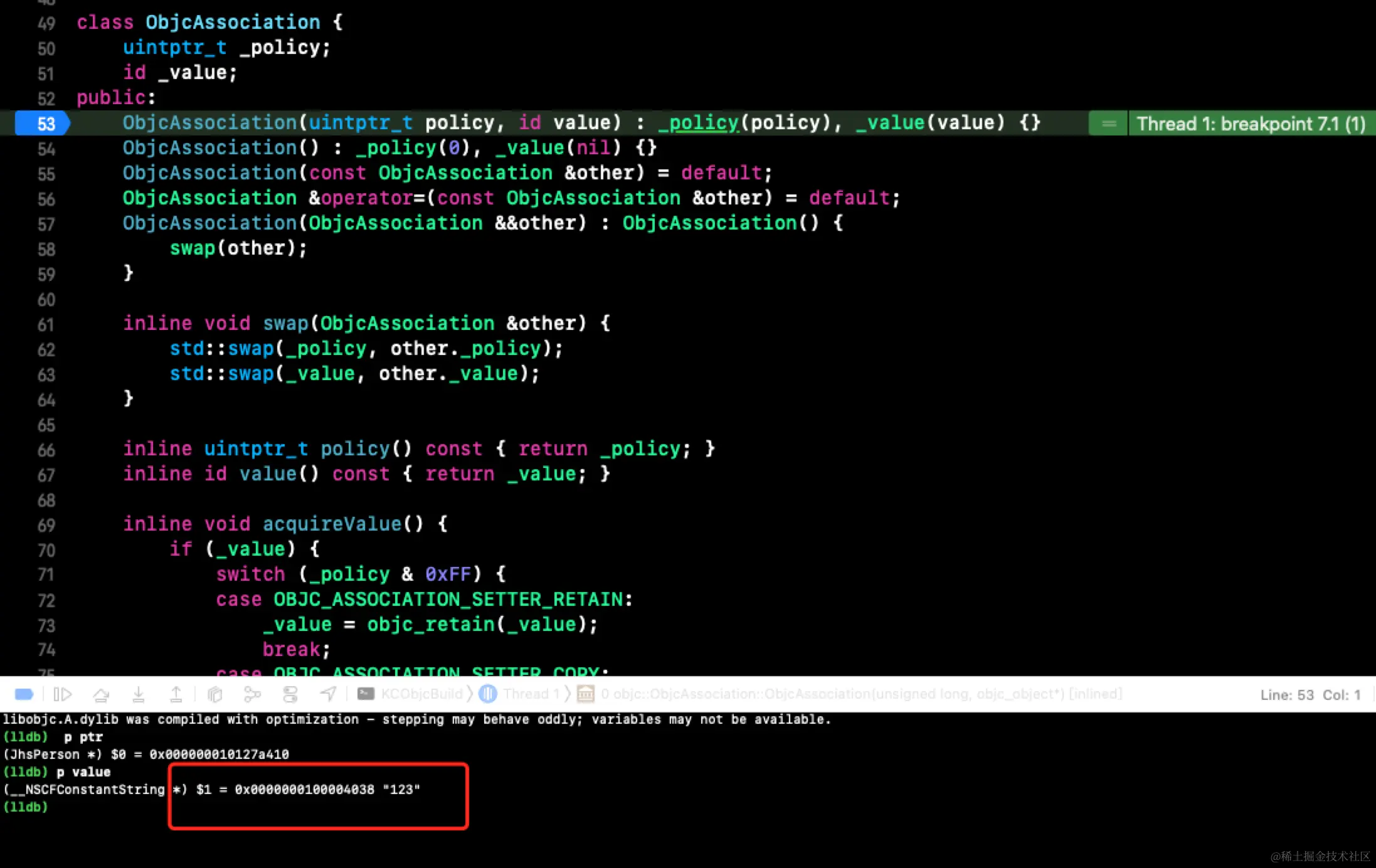Click line number 69 gutter to add breakpoint
This screenshot has width=1376, height=868.
coord(46,525)
